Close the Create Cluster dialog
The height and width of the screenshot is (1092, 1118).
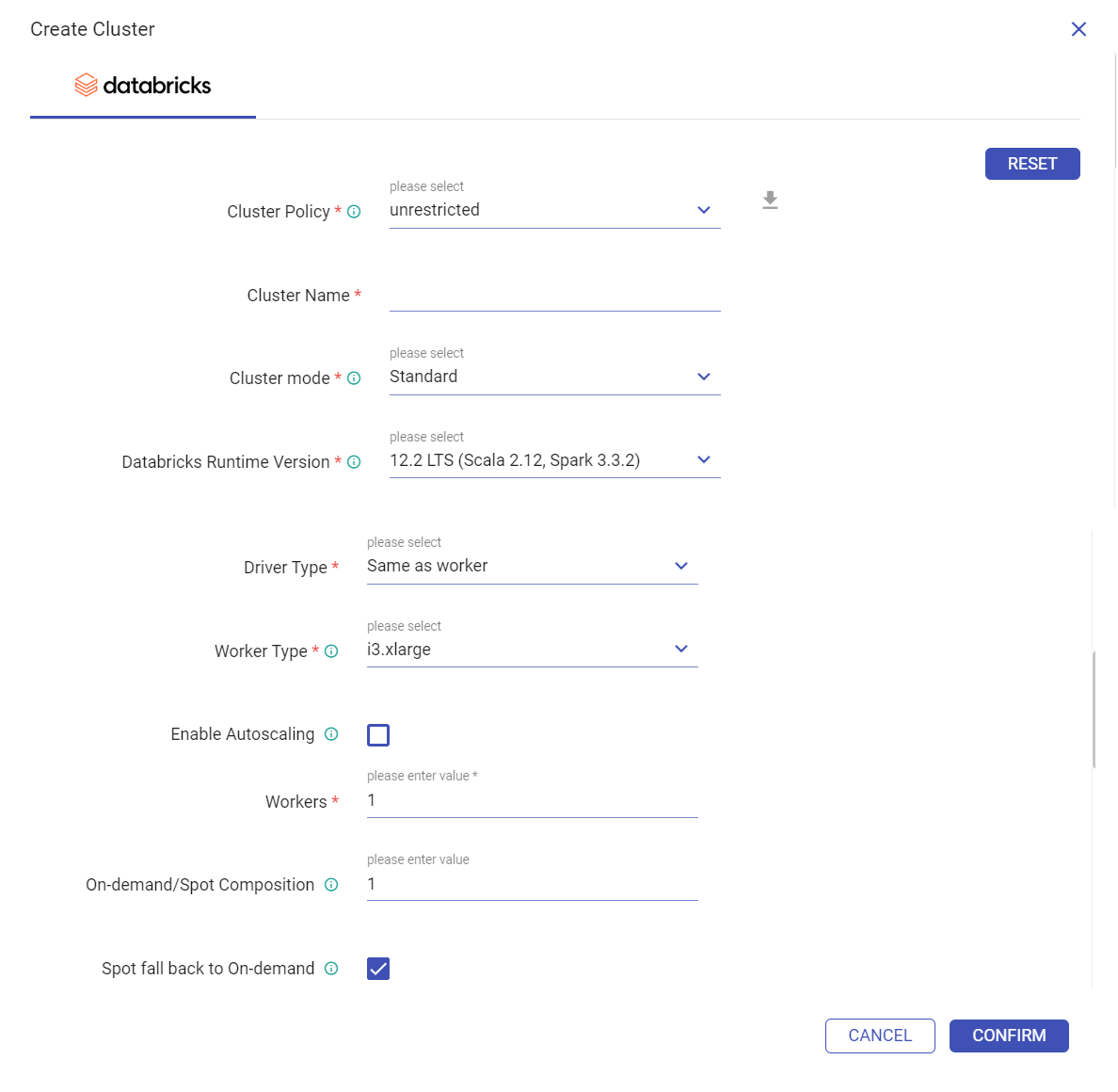point(1078,29)
